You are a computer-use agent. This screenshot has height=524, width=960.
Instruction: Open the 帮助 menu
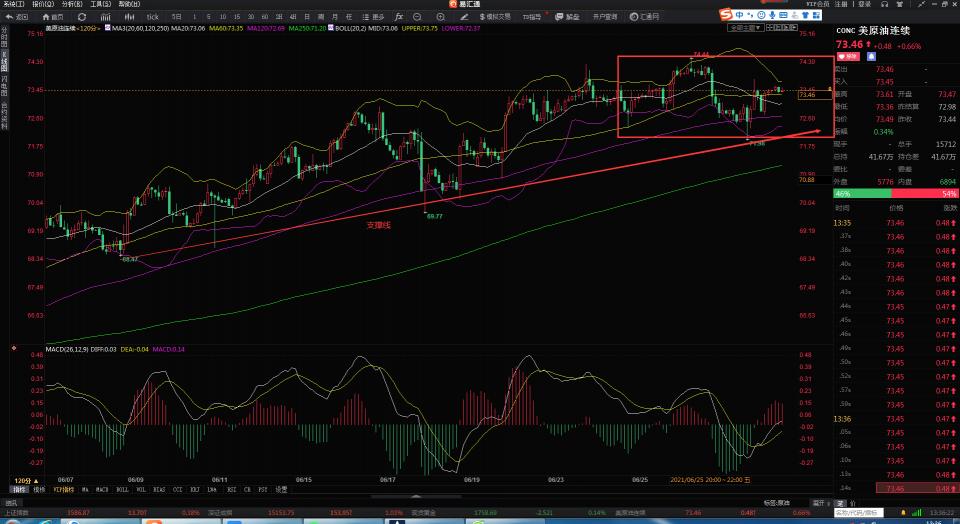tap(129, 4)
